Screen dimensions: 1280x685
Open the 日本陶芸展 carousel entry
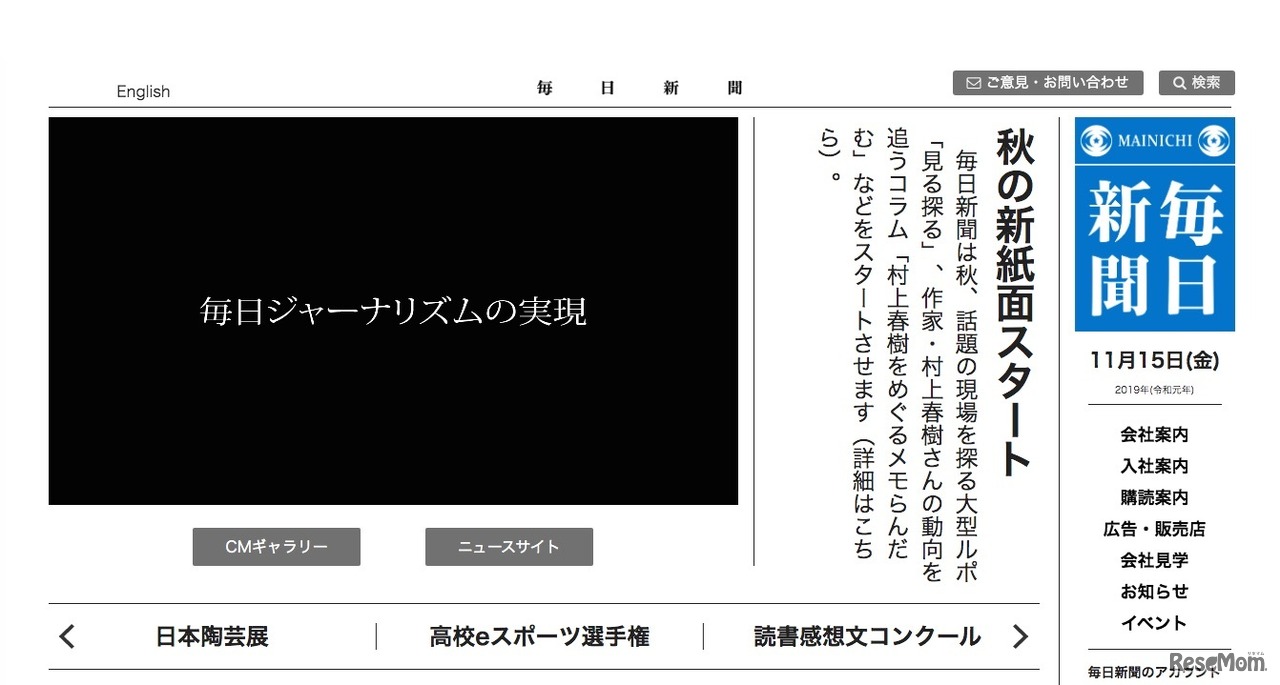(x=211, y=636)
